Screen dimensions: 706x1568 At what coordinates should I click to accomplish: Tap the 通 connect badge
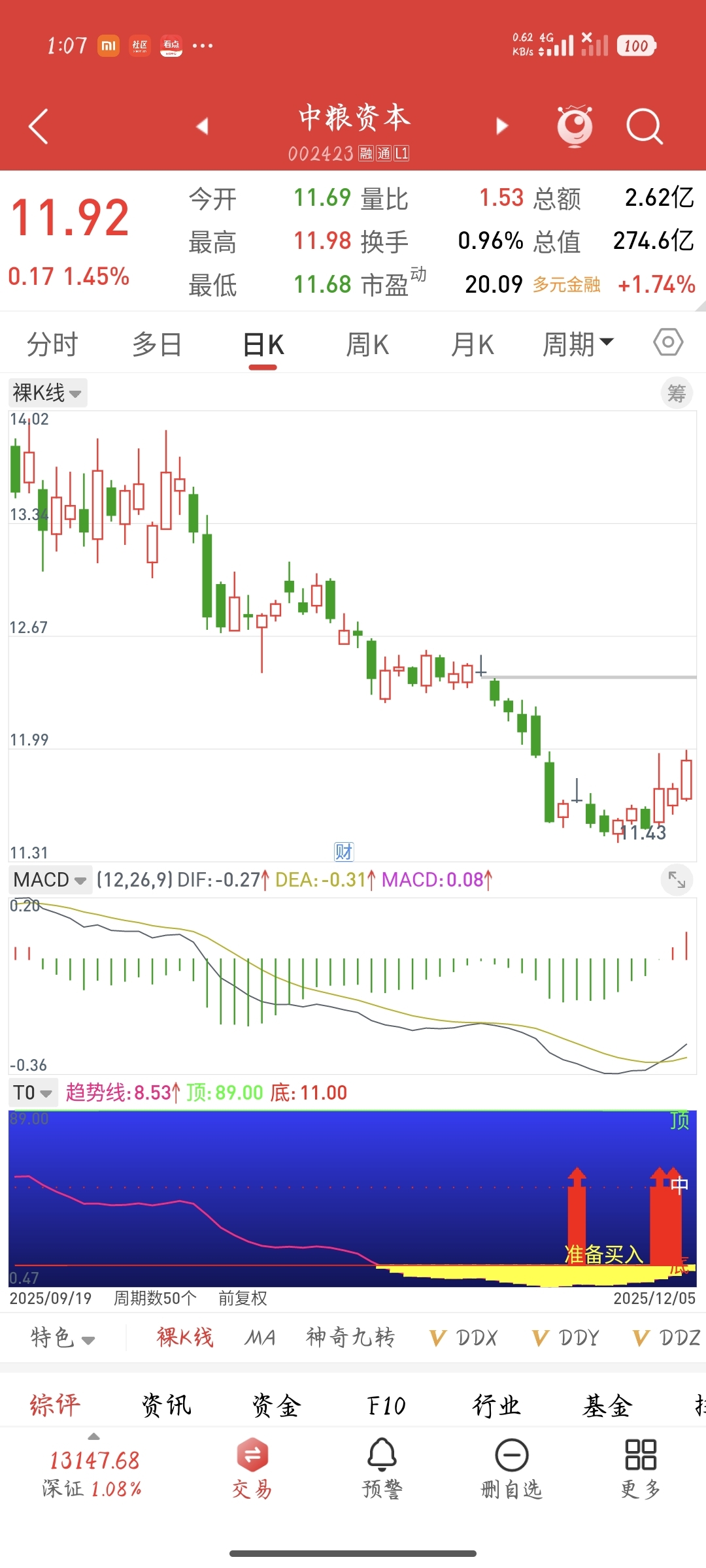384,154
